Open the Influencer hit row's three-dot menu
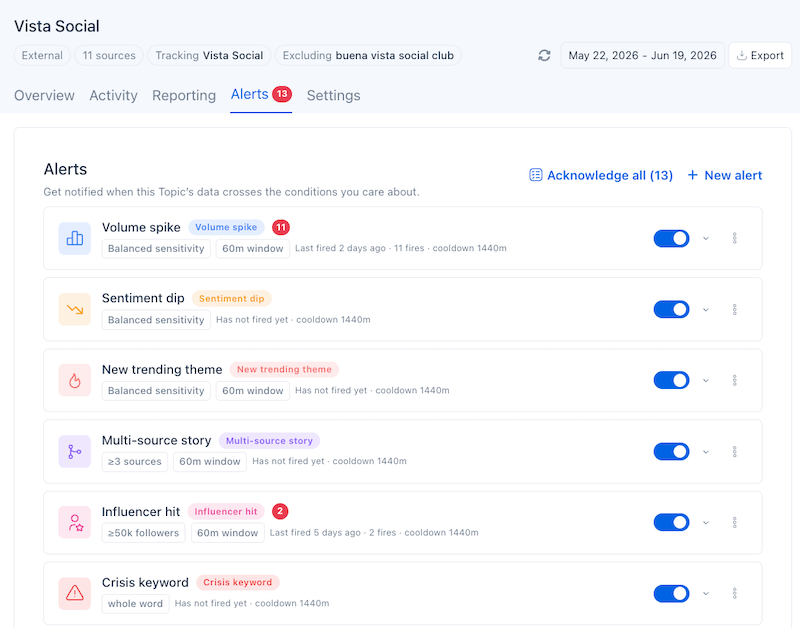 pyautogui.click(x=735, y=522)
